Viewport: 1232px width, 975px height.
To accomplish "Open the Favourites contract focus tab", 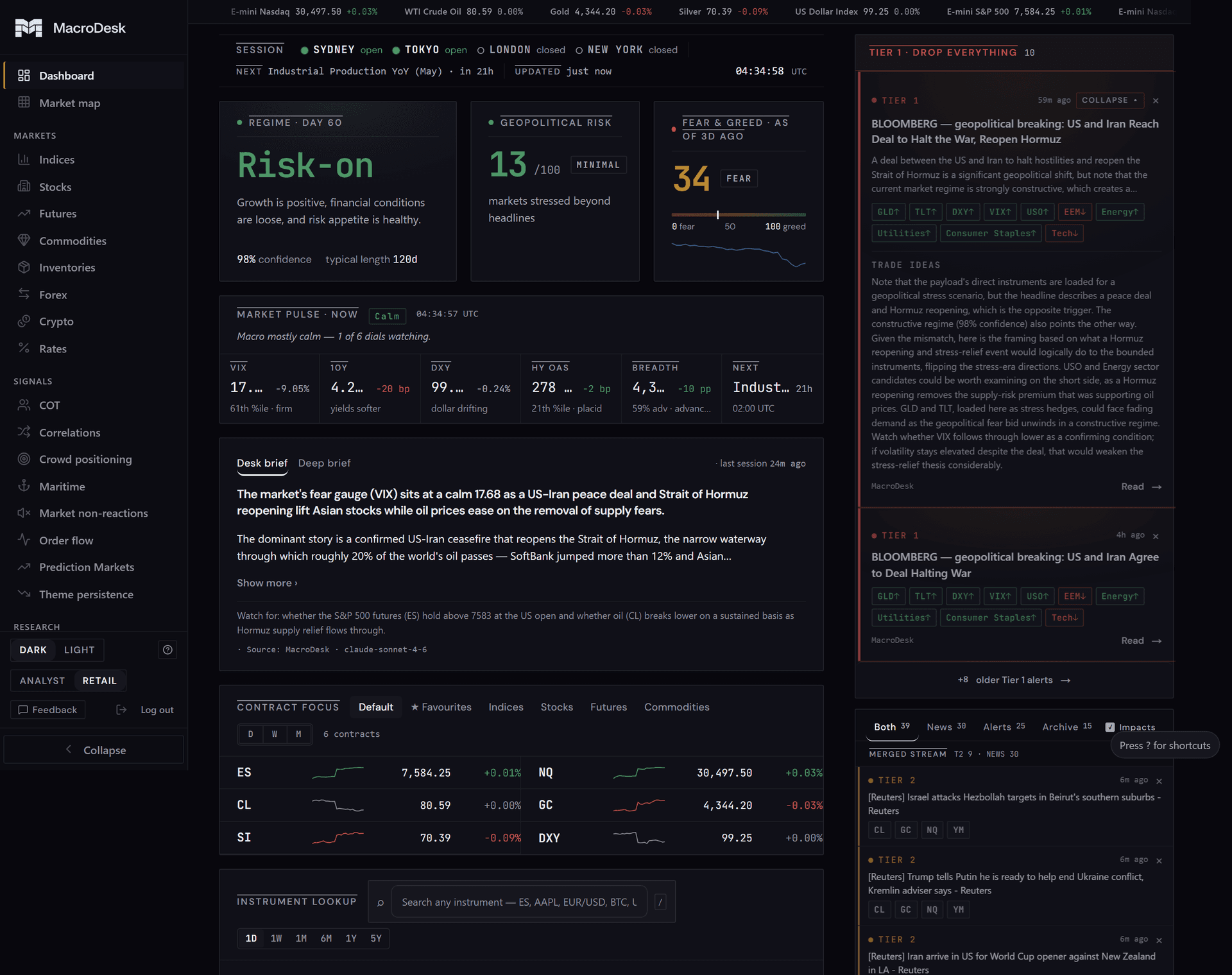I will [x=441, y=707].
